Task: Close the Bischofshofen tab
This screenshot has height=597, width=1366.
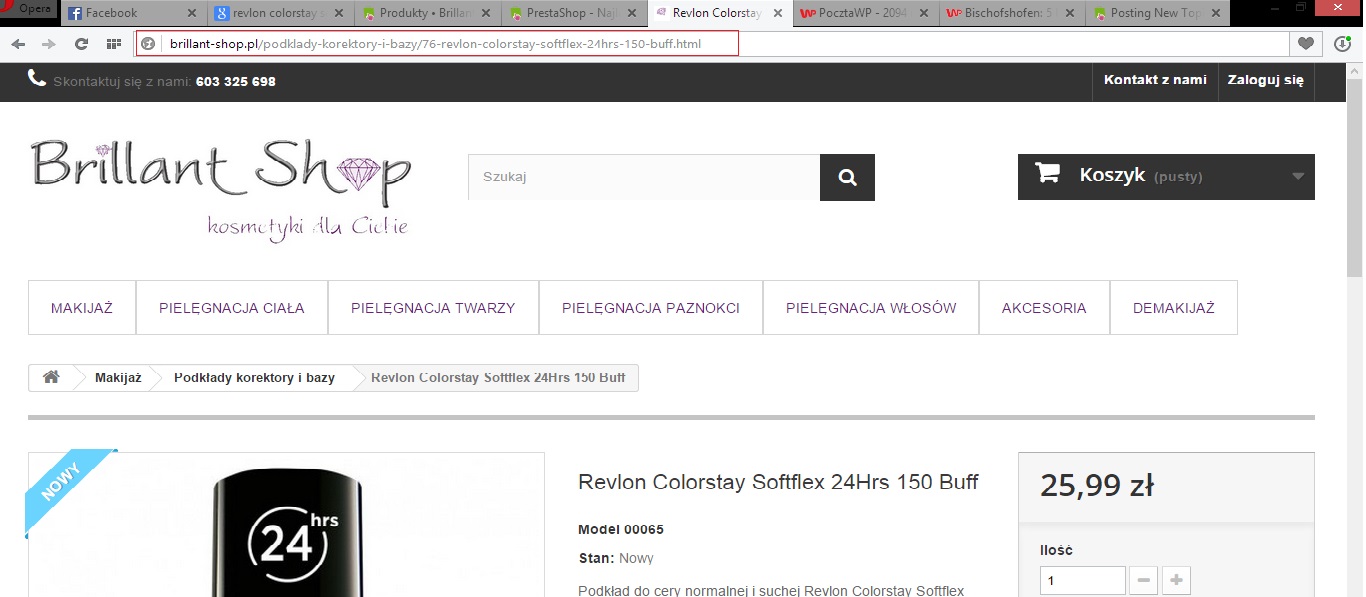Action: (1069, 14)
